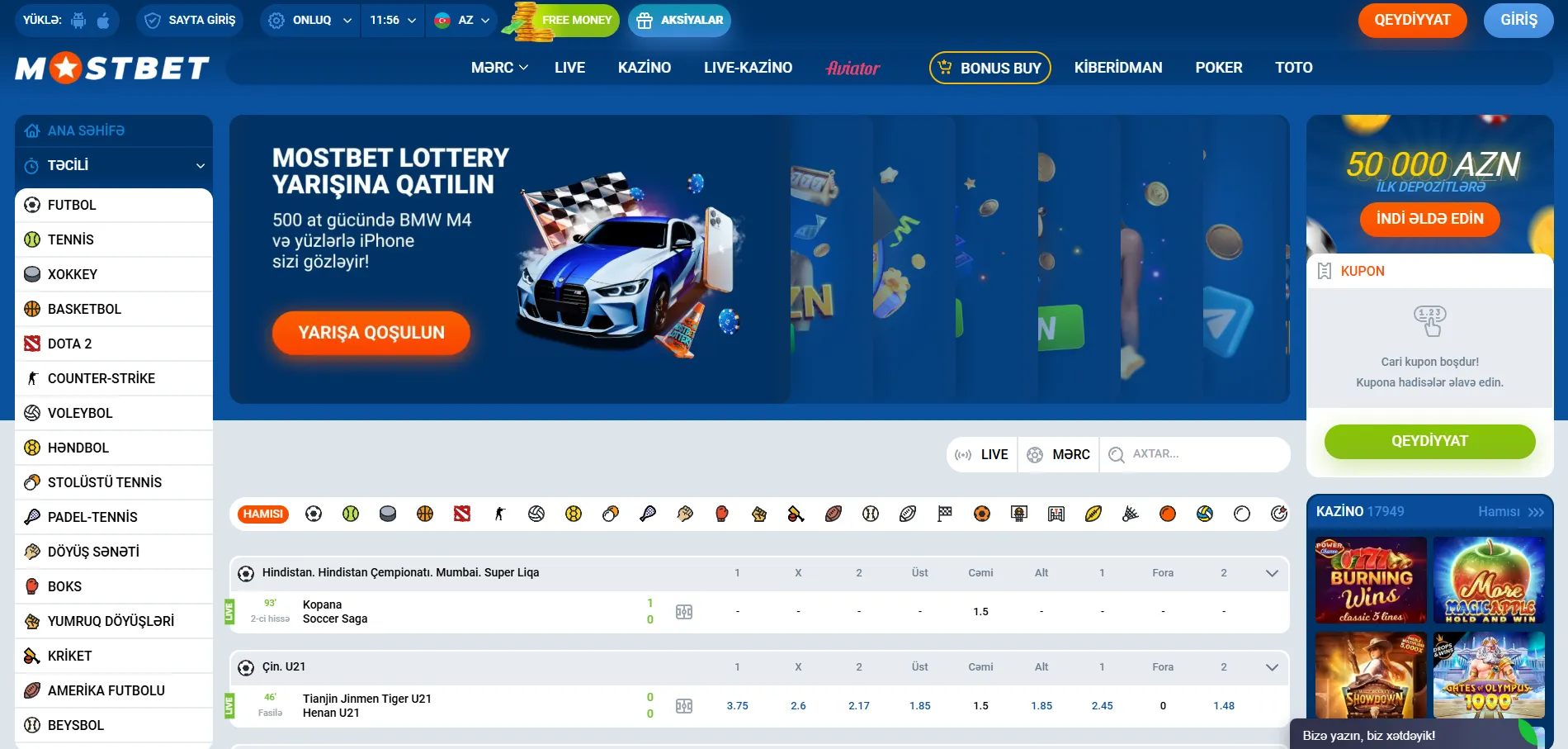The height and width of the screenshot is (749, 1568).
Task: Select the HAMISI all-sports pill
Action: (x=263, y=514)
